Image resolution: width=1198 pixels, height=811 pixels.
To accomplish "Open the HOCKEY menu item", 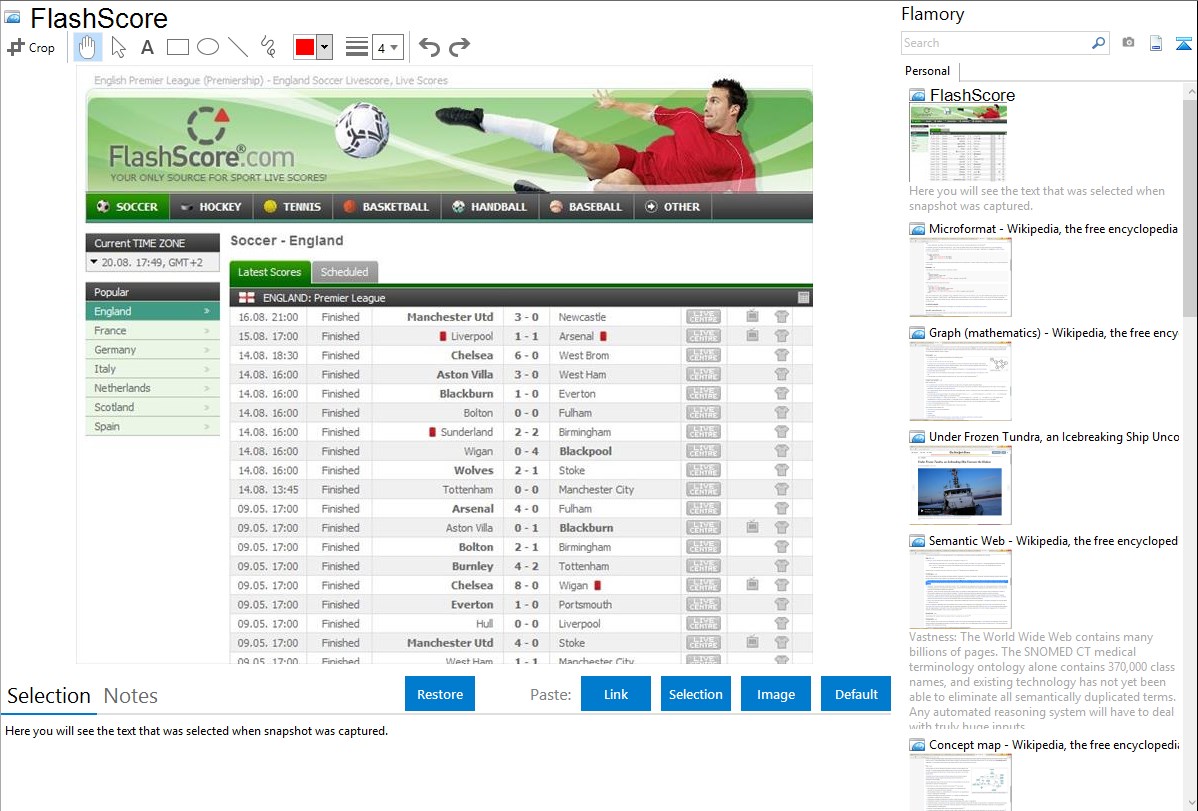I will 211,206.
